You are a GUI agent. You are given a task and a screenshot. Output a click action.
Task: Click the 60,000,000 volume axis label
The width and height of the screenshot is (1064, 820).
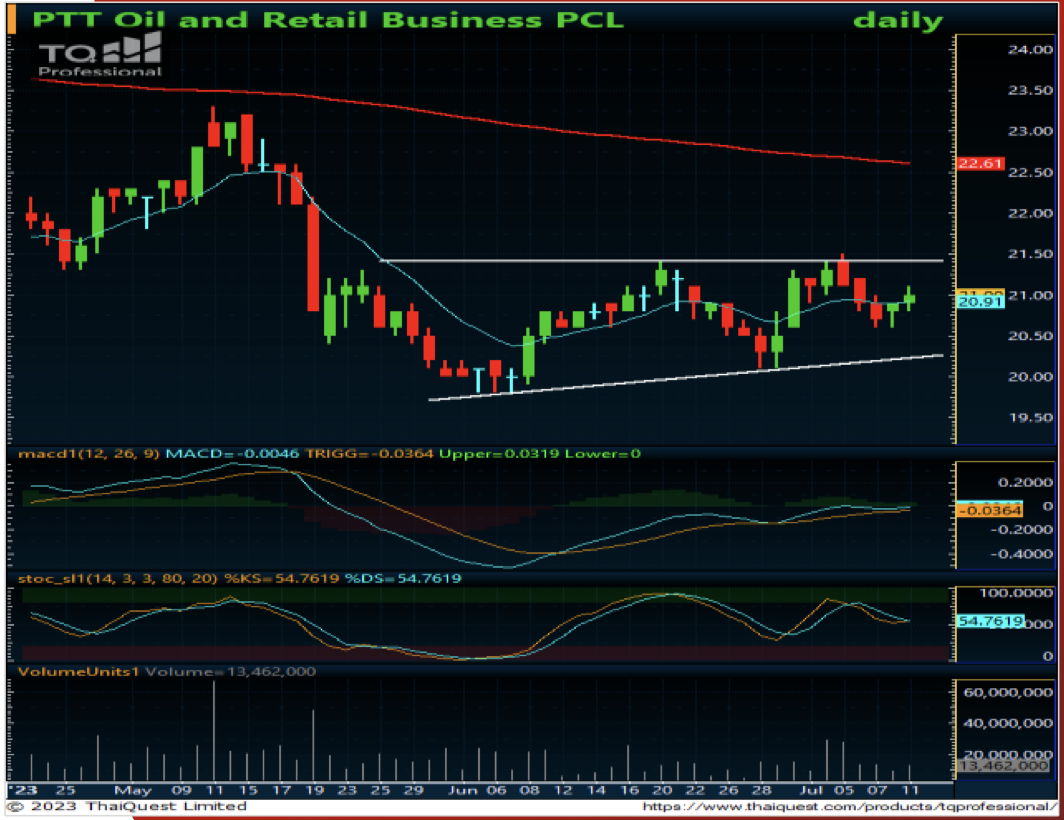(1008, 692)
